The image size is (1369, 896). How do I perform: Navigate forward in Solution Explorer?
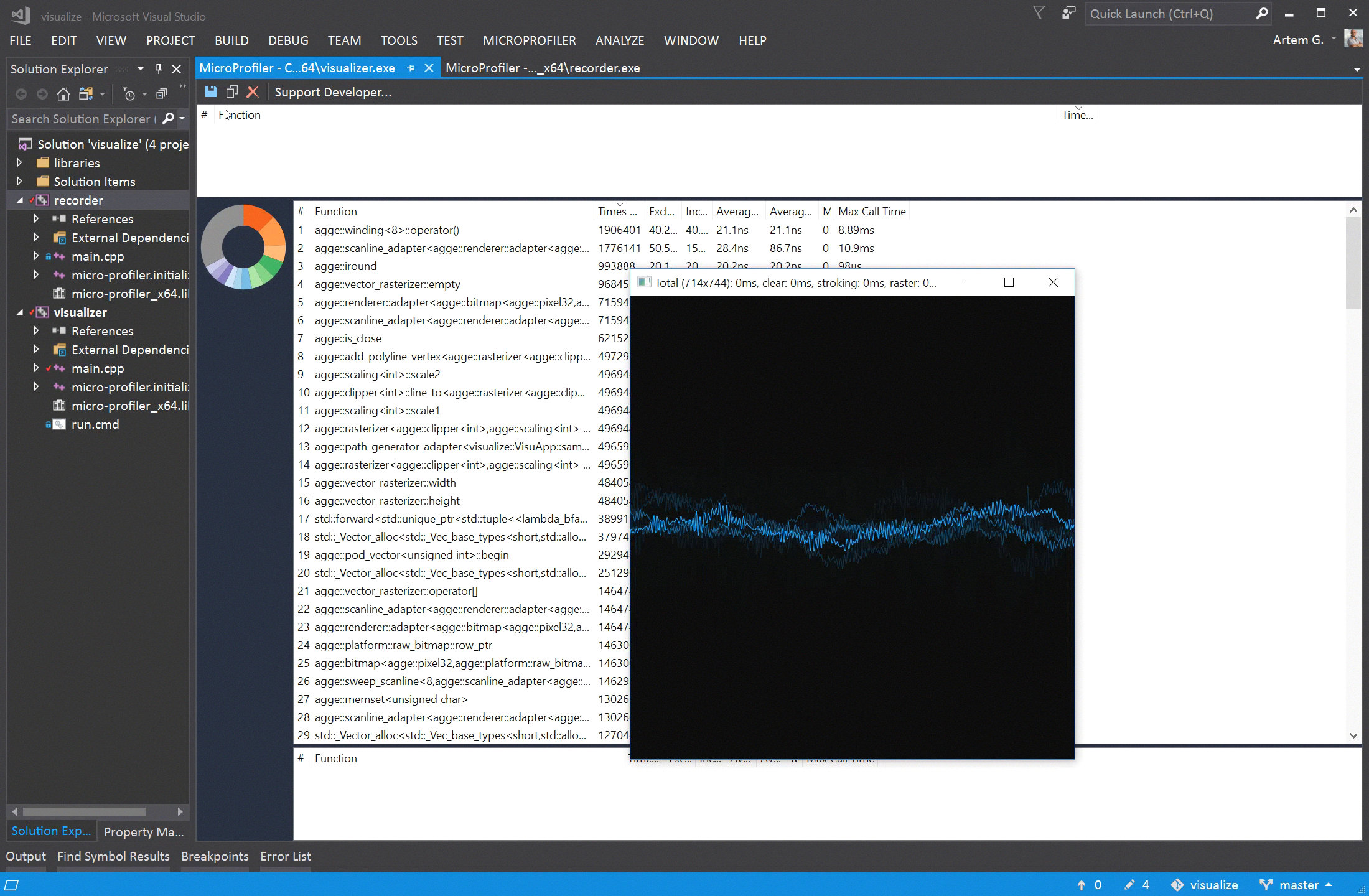click(42, 94)
